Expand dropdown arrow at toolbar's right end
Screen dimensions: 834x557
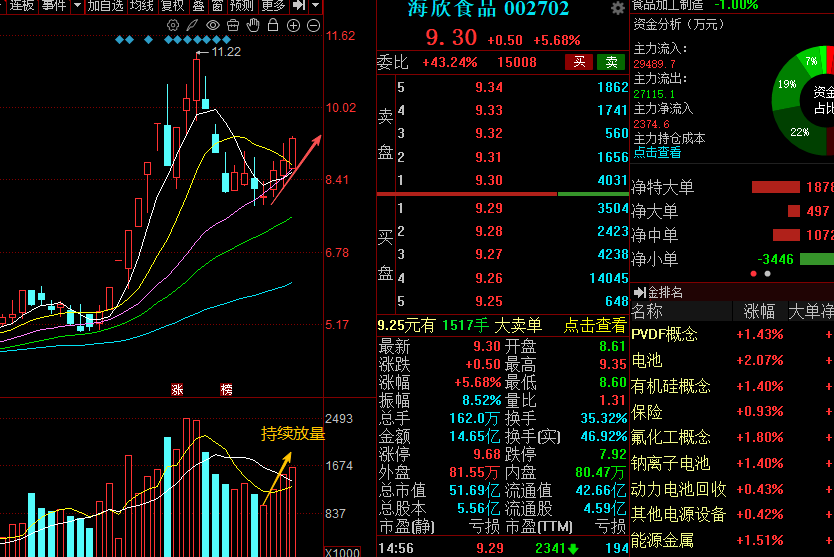(316, 5)
